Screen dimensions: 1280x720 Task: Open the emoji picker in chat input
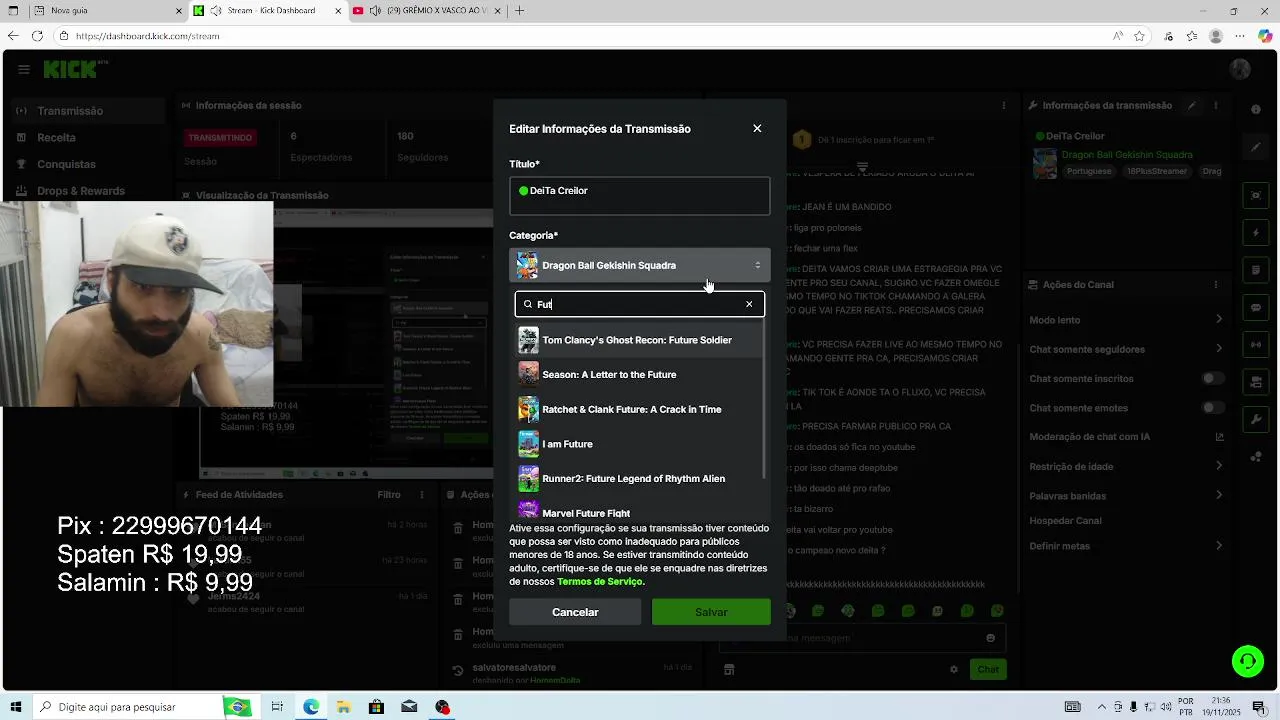pos(991,638)
